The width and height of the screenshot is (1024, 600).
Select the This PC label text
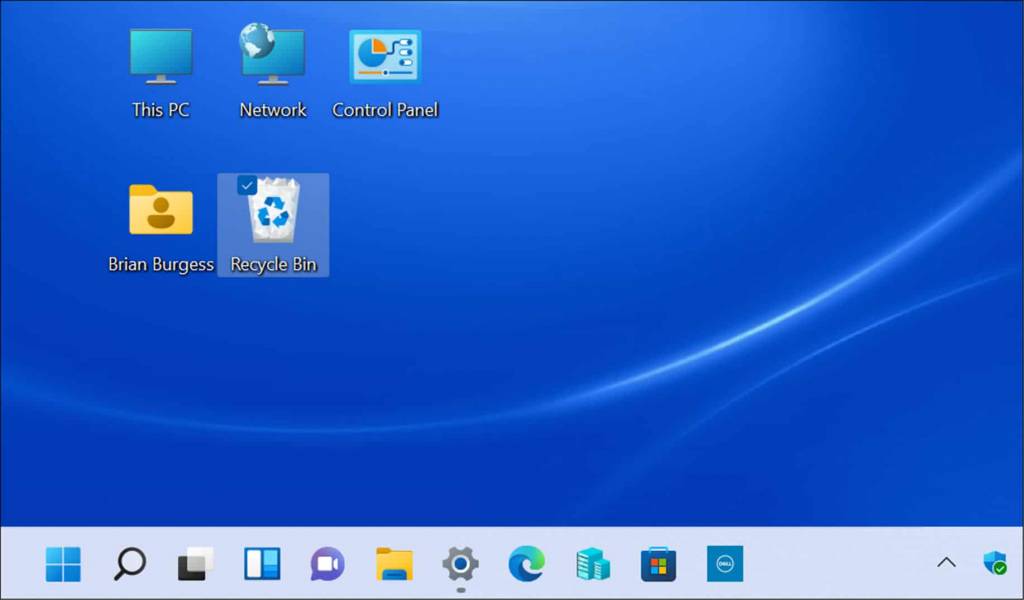coord(160,111)
